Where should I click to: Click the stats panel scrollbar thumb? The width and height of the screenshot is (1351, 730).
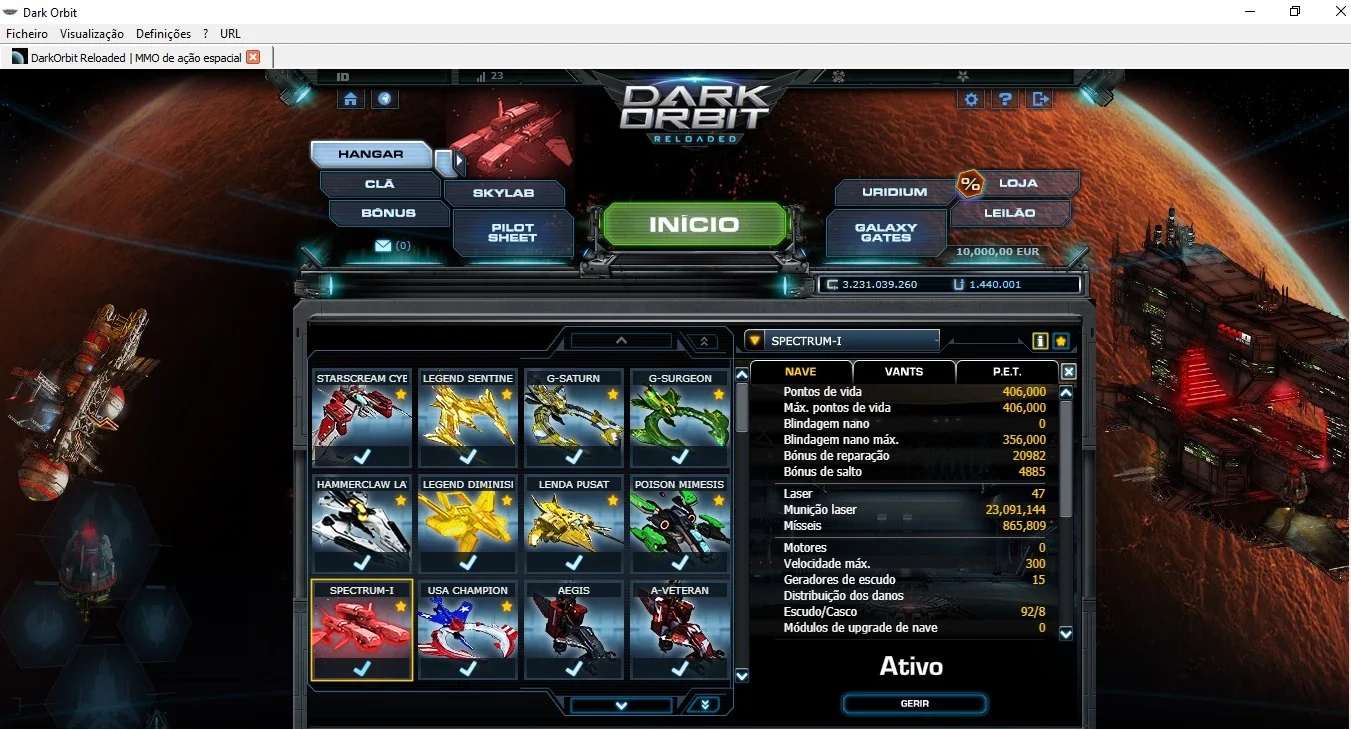pos(1066,460)
